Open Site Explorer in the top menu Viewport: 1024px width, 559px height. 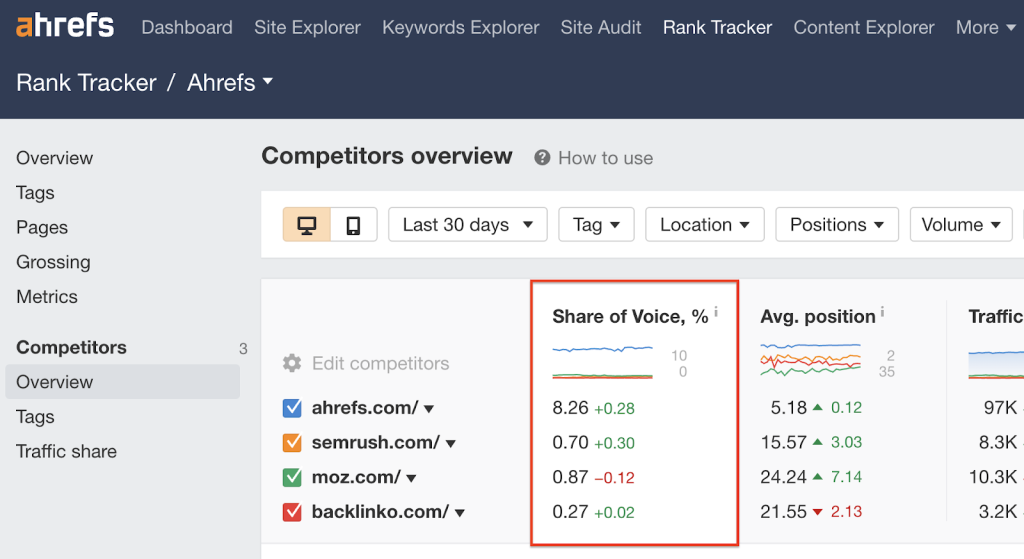click(307, 27)
